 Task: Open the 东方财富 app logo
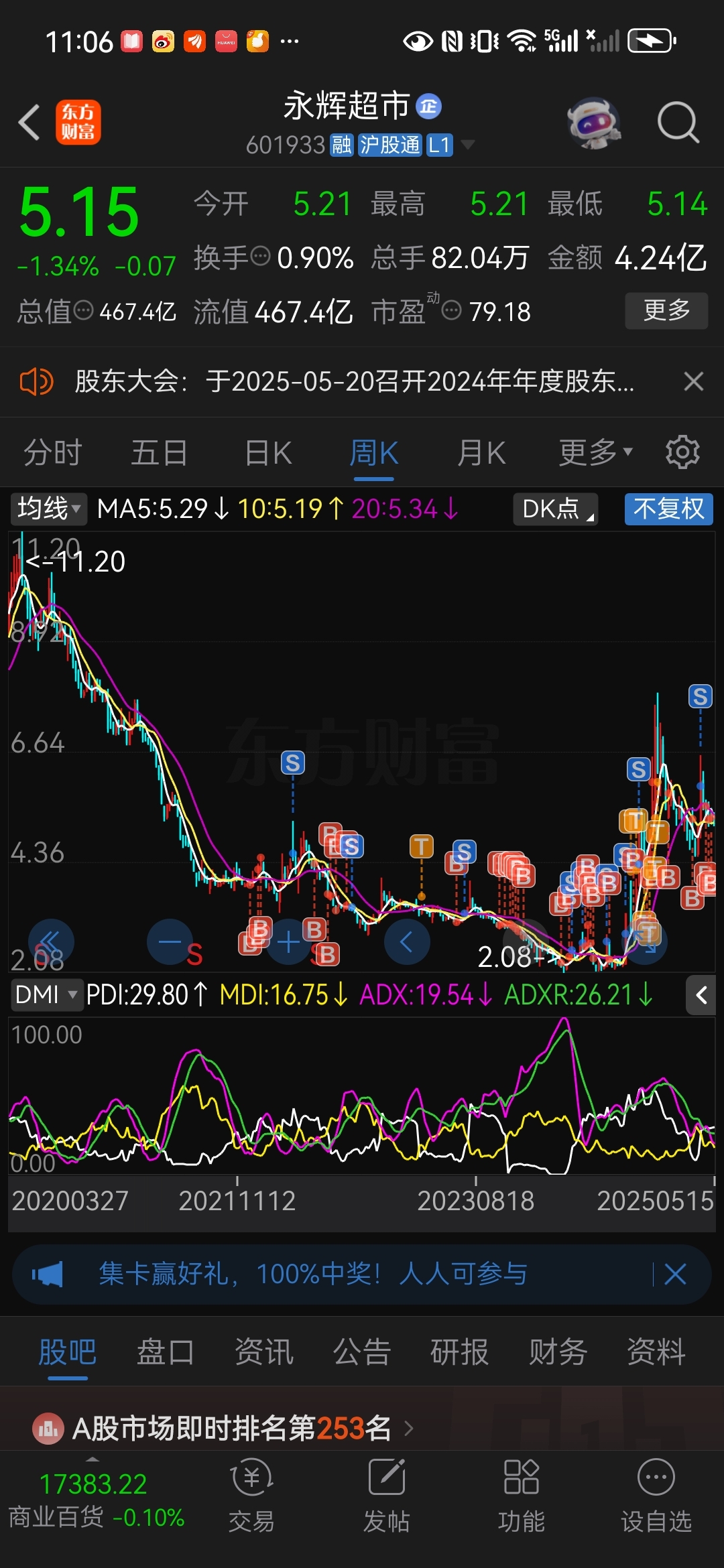point(78,123)
